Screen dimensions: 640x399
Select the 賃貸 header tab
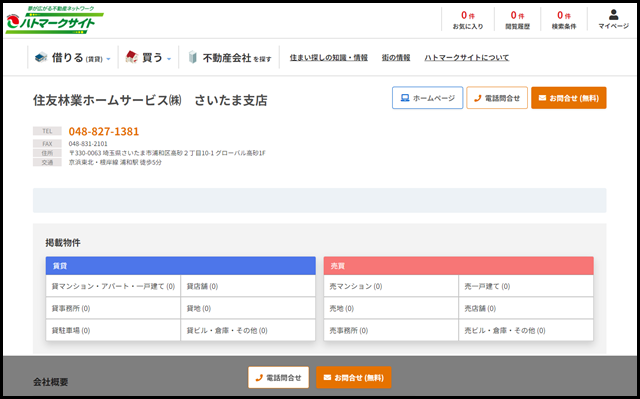(x=180, y=266)
